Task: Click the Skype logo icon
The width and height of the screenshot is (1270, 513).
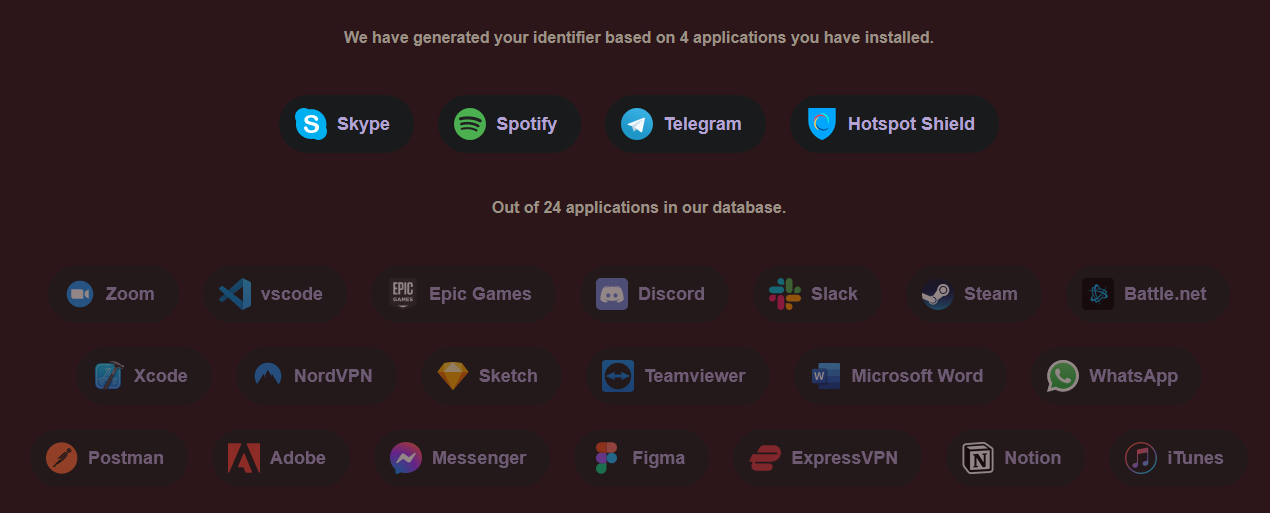Action: pos(311,124)
